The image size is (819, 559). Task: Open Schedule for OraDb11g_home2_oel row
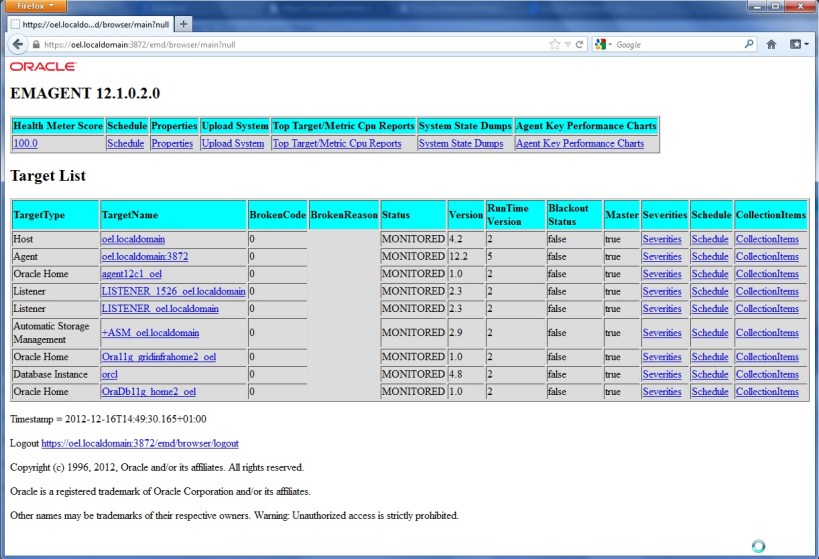pyautogui.click(x=710, y=392)
